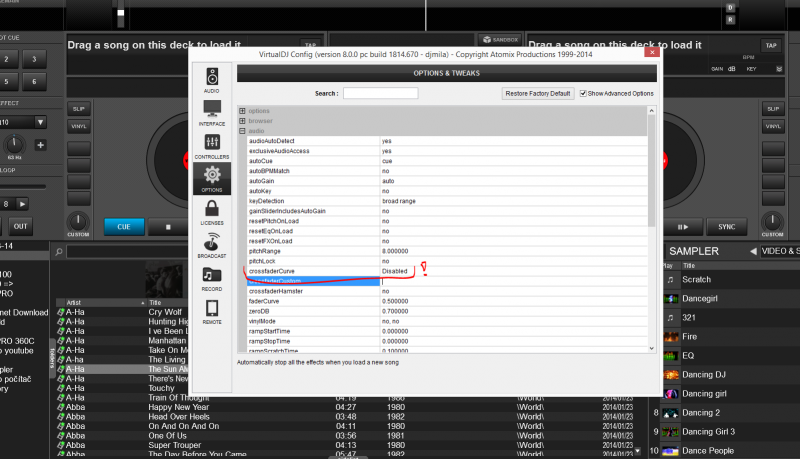Open the effect selection dropdown arrow
This screenshot has width=800, height=459.
click(40, 122)
